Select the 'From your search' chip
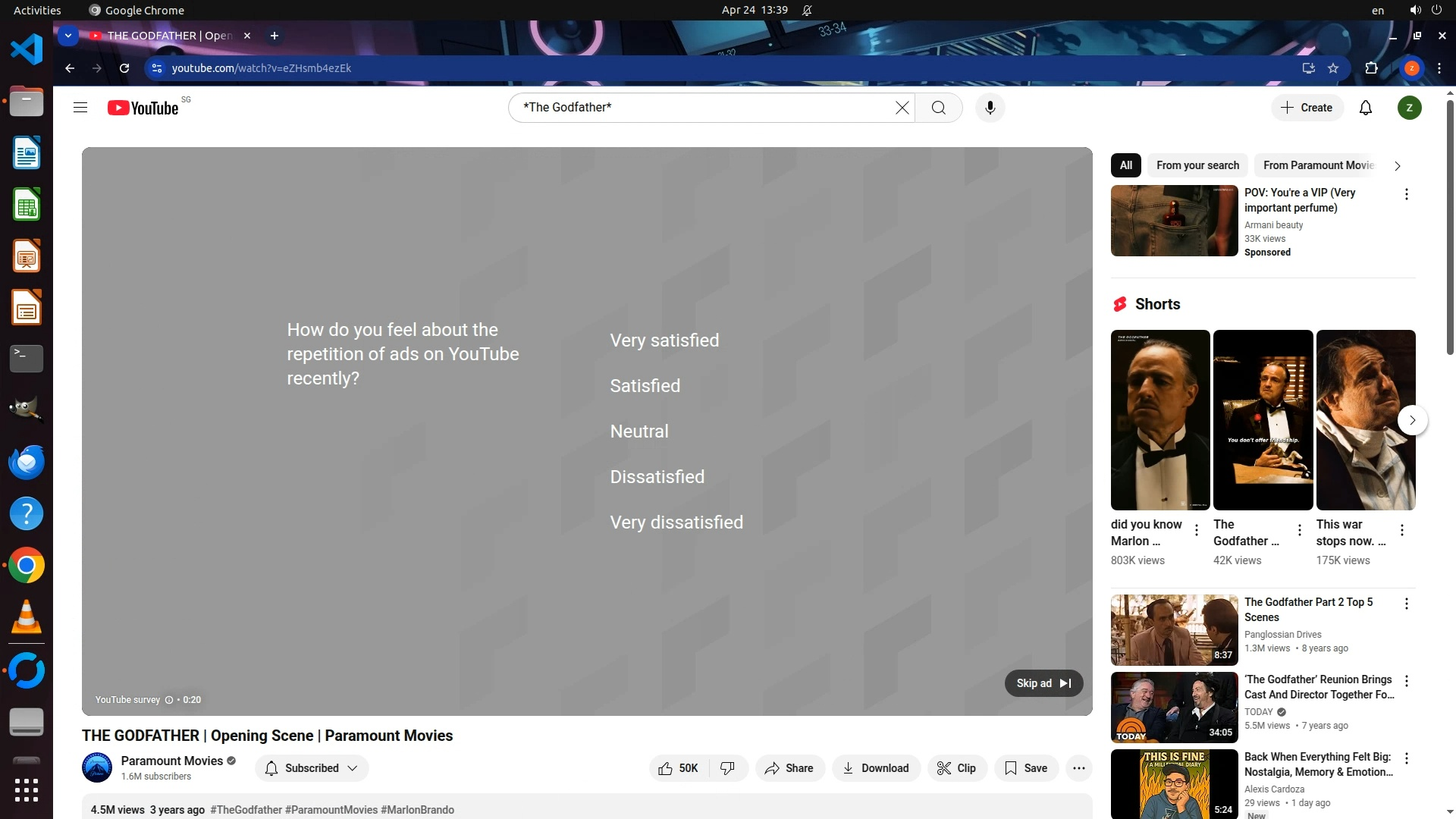 pyautogui.click(x=1197, y=165)
